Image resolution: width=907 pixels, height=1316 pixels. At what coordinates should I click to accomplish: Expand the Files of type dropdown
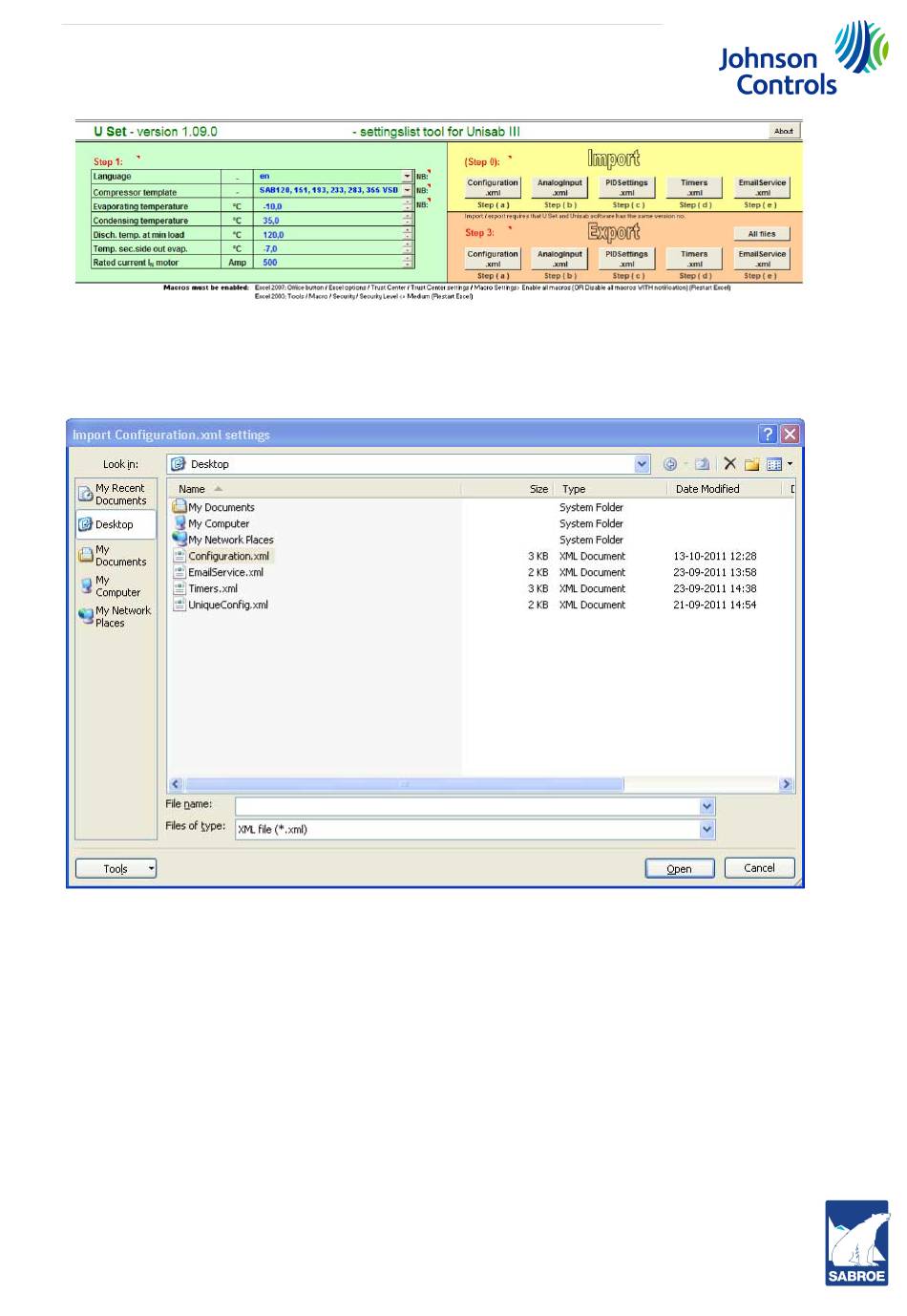coord(707,830)
